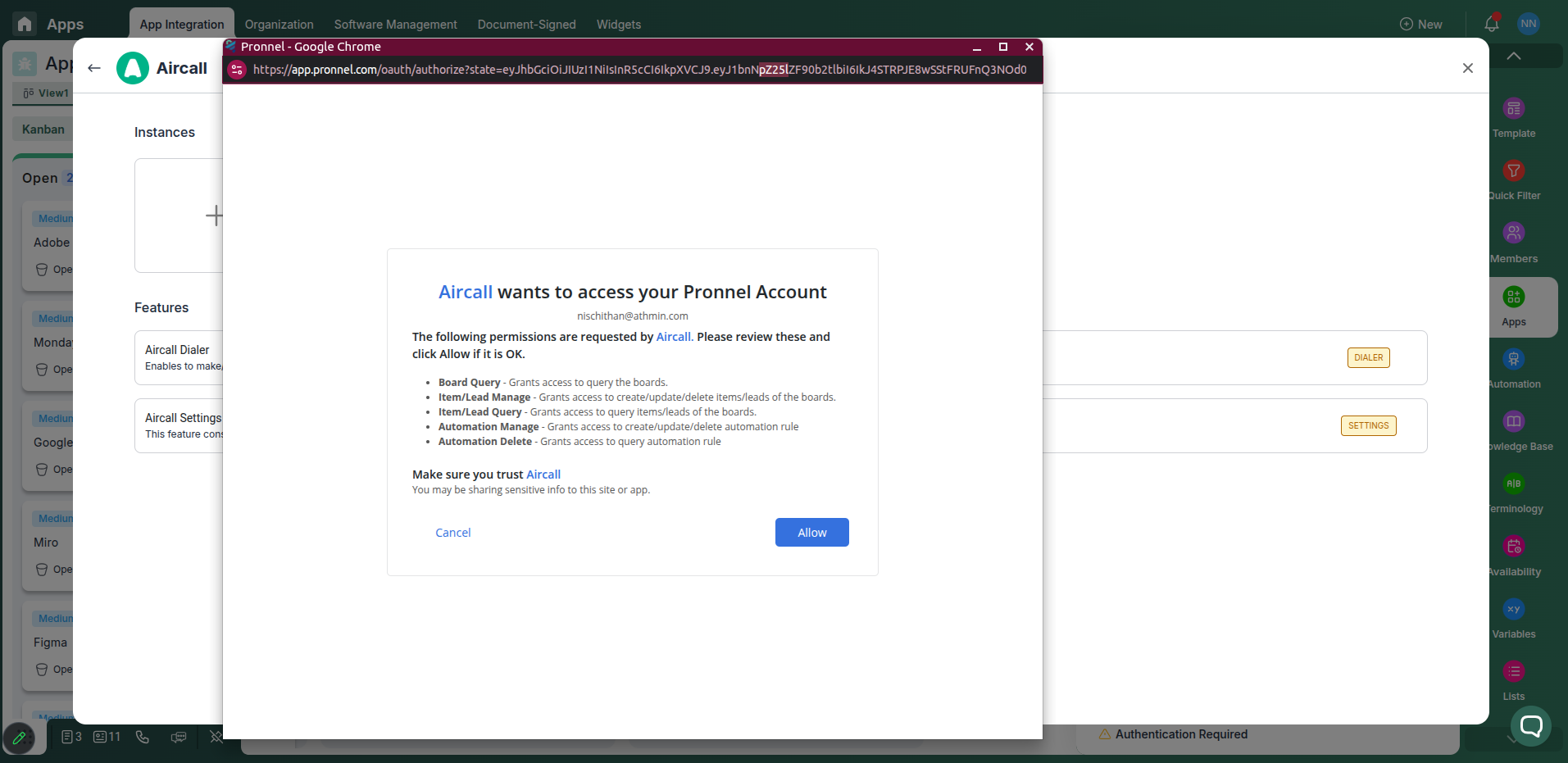Expand the instances area with the plus tile
The width and height of the screenshot is (1568, 763).
point(214,215)
